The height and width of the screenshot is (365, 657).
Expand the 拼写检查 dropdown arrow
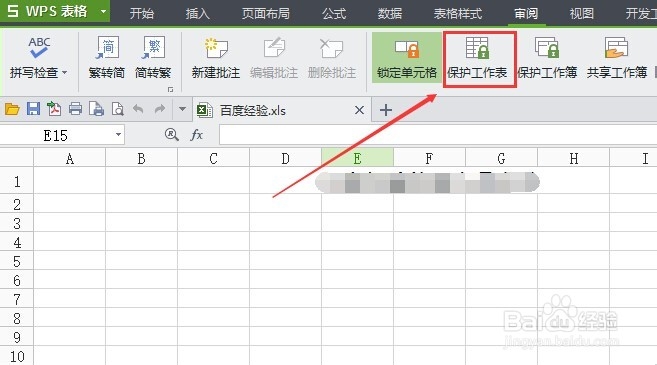point(65,72)
